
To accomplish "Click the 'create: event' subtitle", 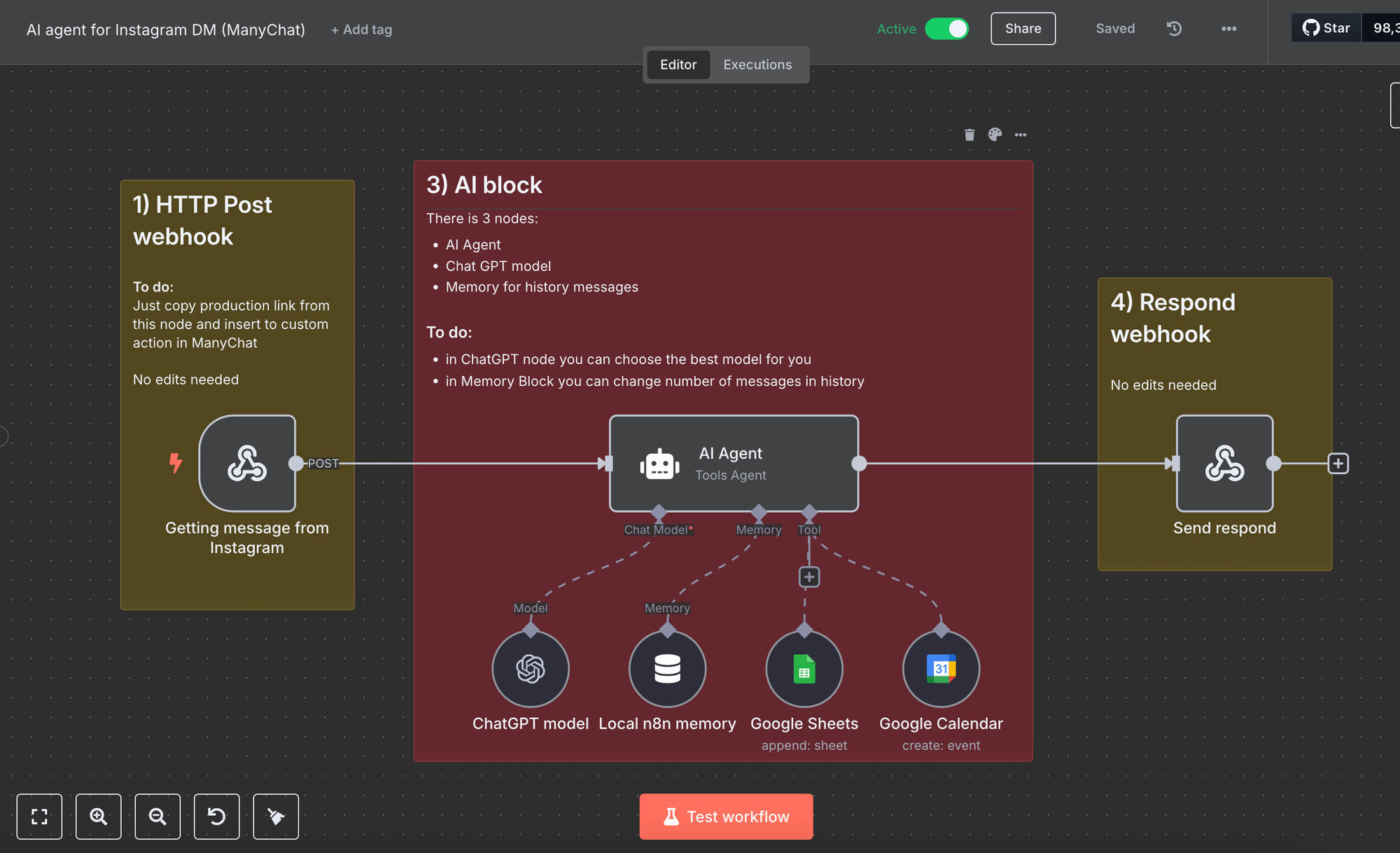I will click(941, 746).
